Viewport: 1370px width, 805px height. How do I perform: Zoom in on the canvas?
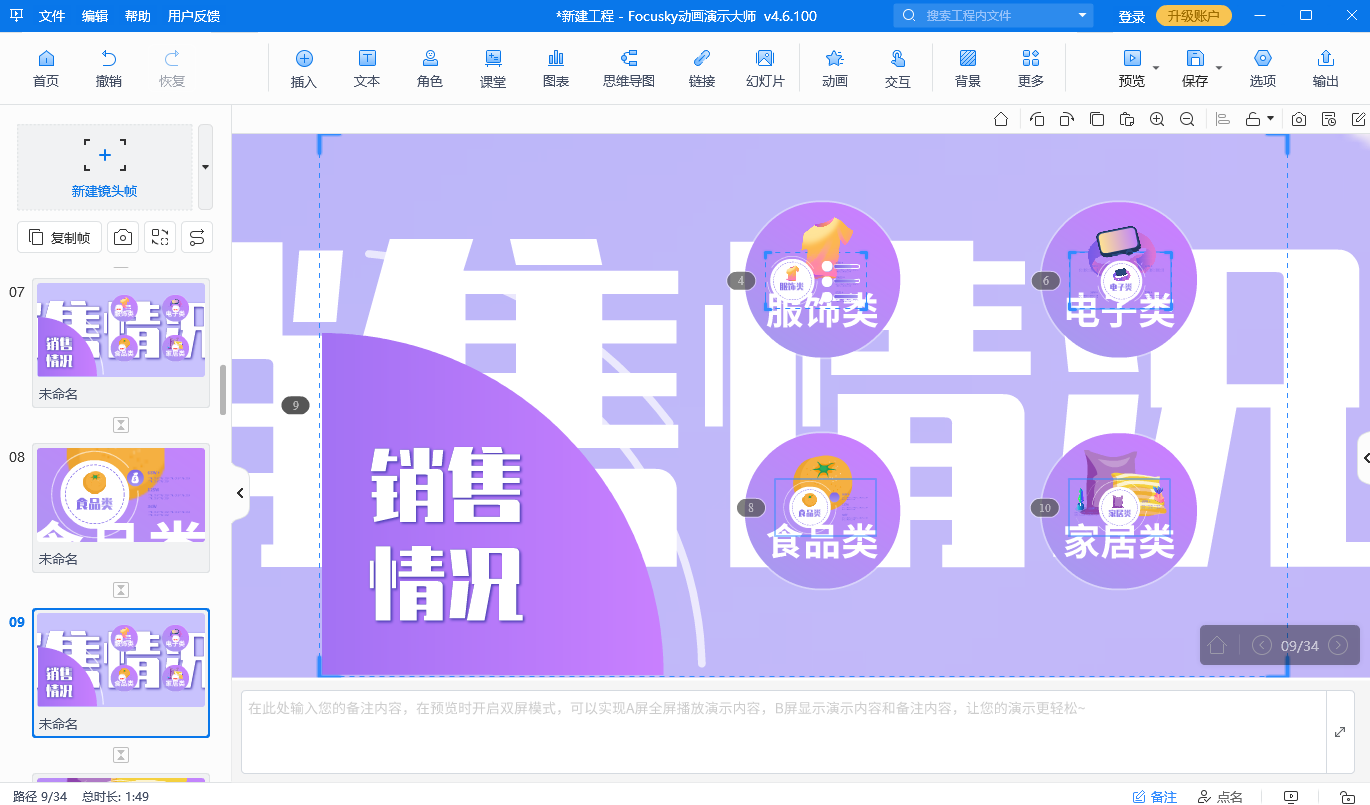click(1157, 119)
